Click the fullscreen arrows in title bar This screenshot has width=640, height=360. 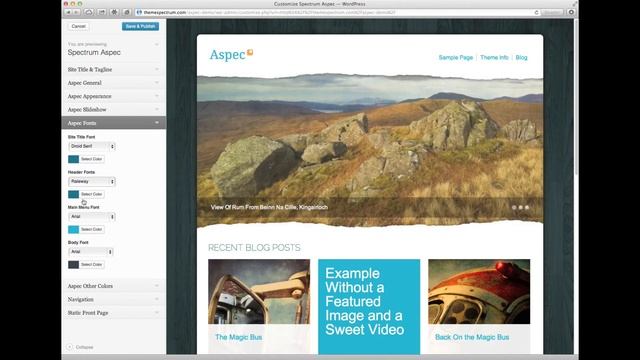coord(575,4)
